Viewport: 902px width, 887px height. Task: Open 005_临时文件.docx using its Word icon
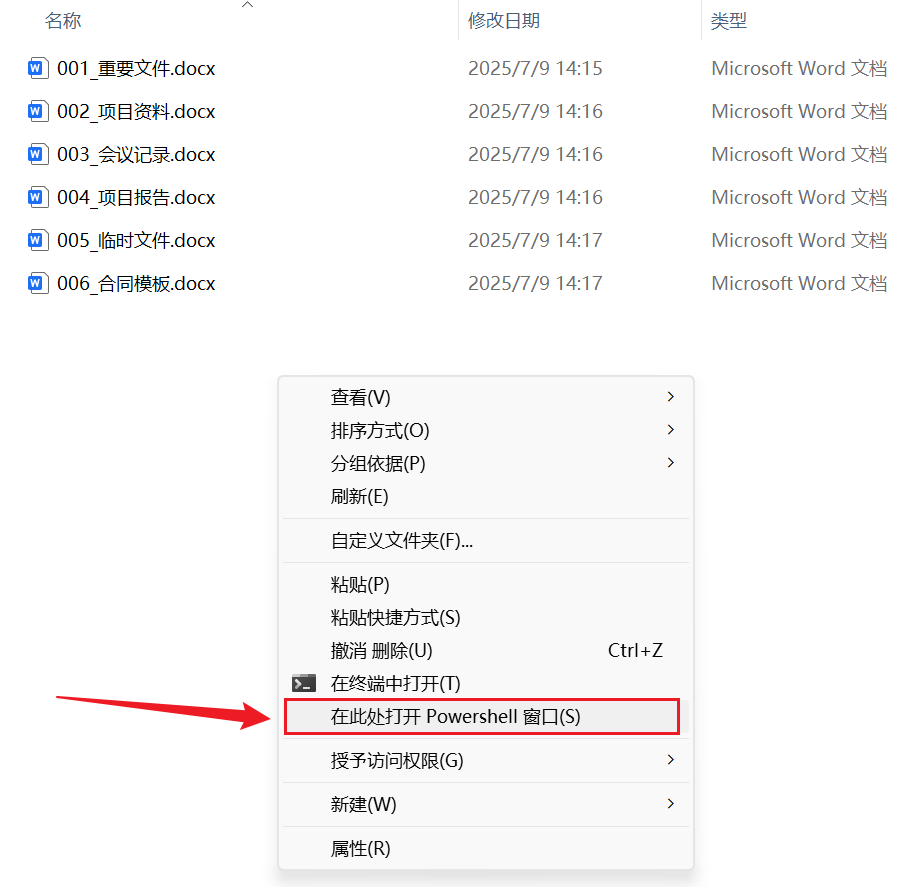click(37, 240)
